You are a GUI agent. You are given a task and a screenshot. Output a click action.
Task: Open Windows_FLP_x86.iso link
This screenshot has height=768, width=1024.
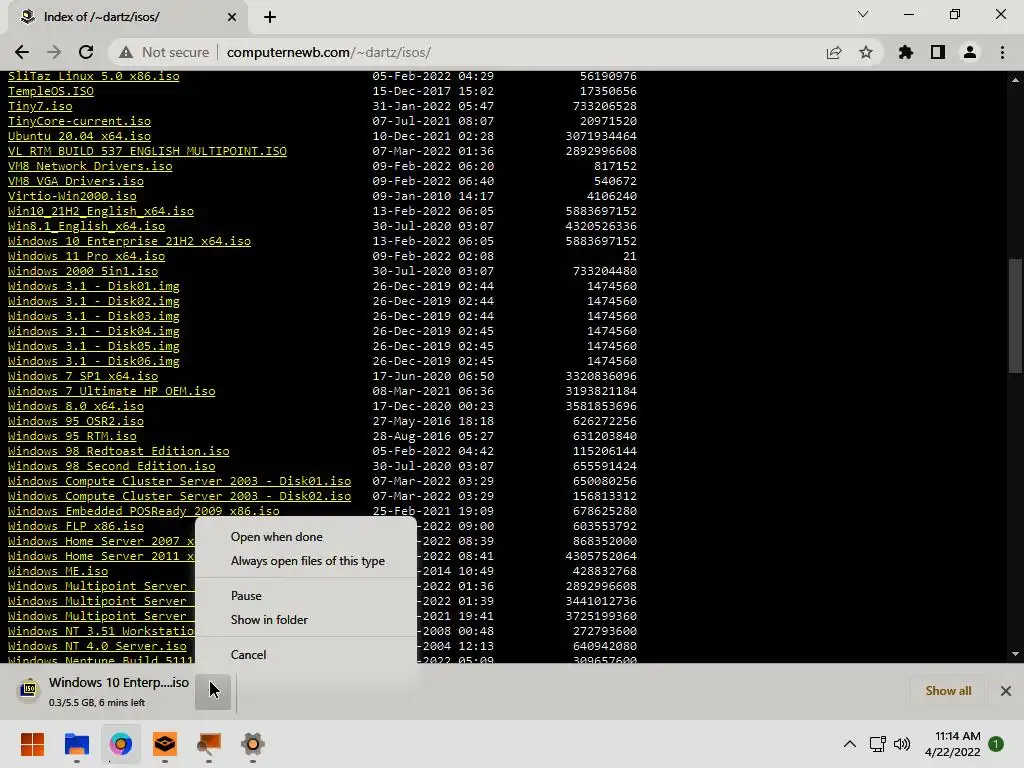(x=76, y=527)
